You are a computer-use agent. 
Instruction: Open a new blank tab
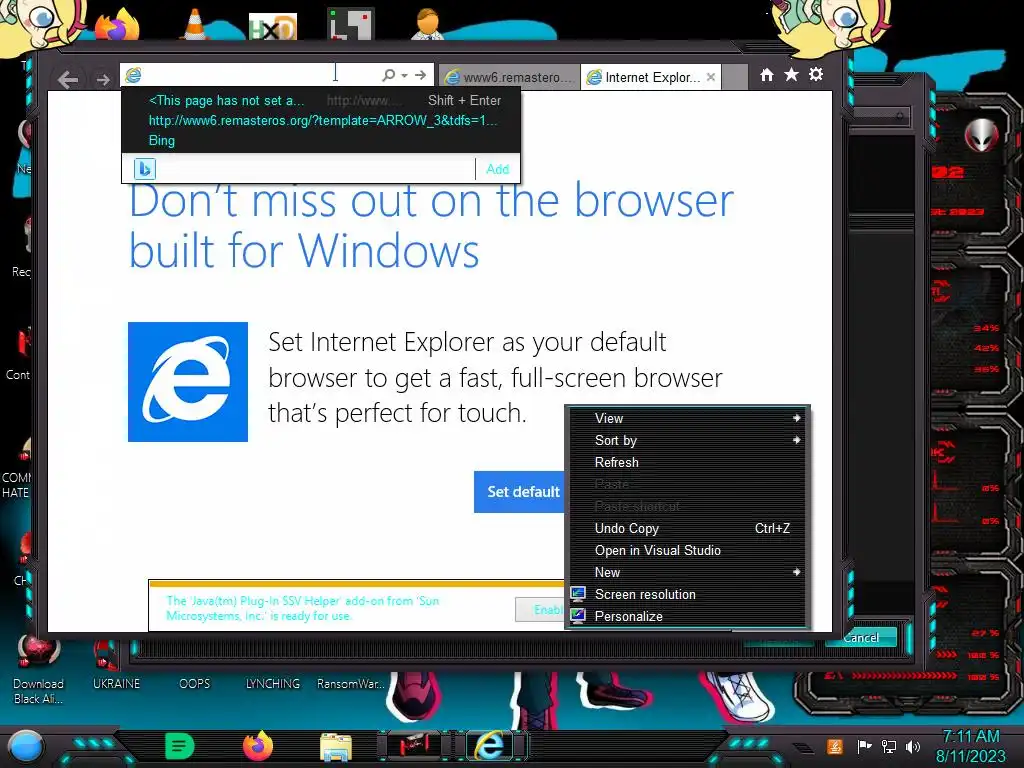[x=735, y=77]
